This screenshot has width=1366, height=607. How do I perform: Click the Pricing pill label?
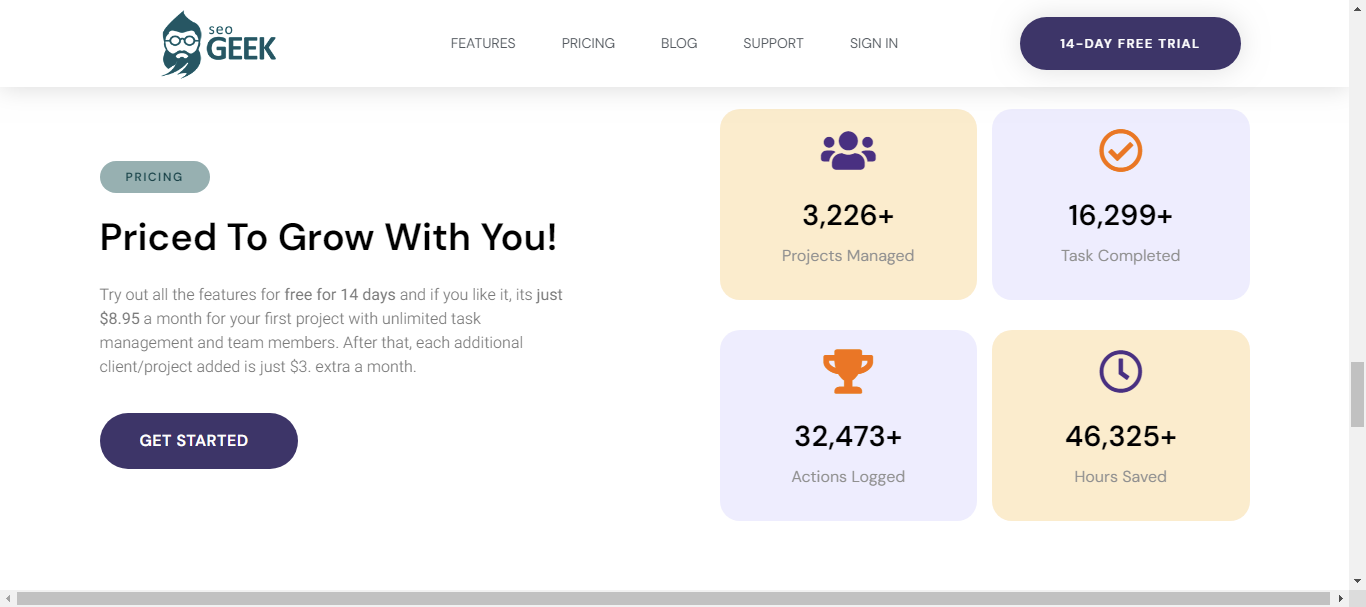[155, 177]
